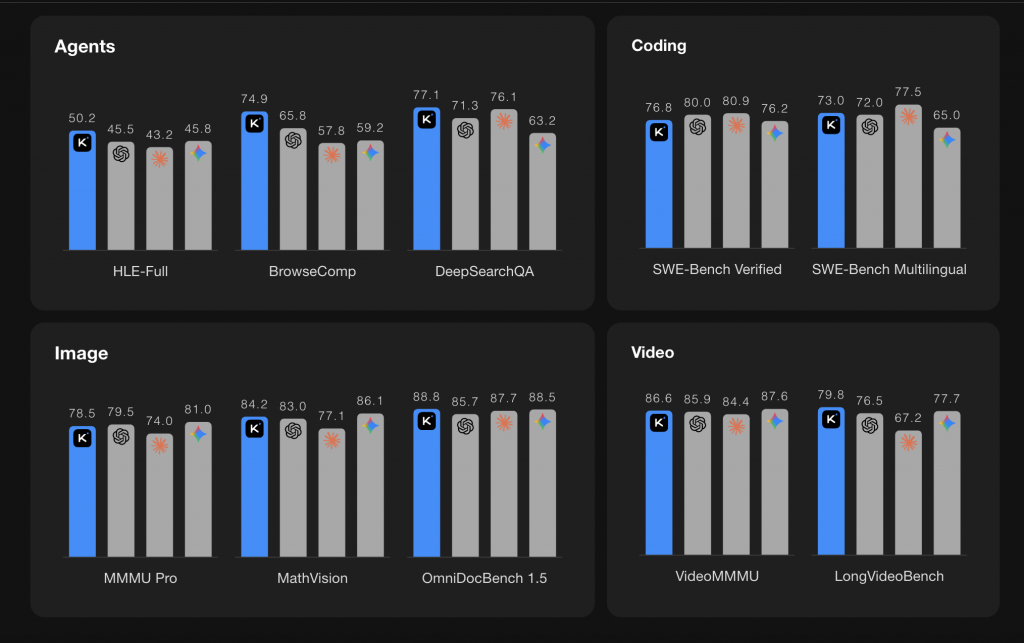Click the MathVision chart label
Screen dimensions: 1024x643
(x=312, y=578)
